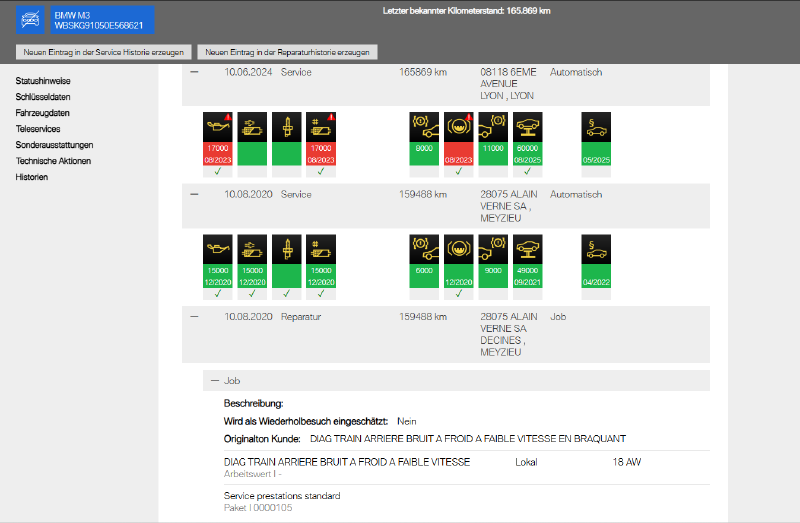Click red 17000 08/2023 oil status
Image resolution: width=800 pixels, height=523 pixels.
point(218,154)
